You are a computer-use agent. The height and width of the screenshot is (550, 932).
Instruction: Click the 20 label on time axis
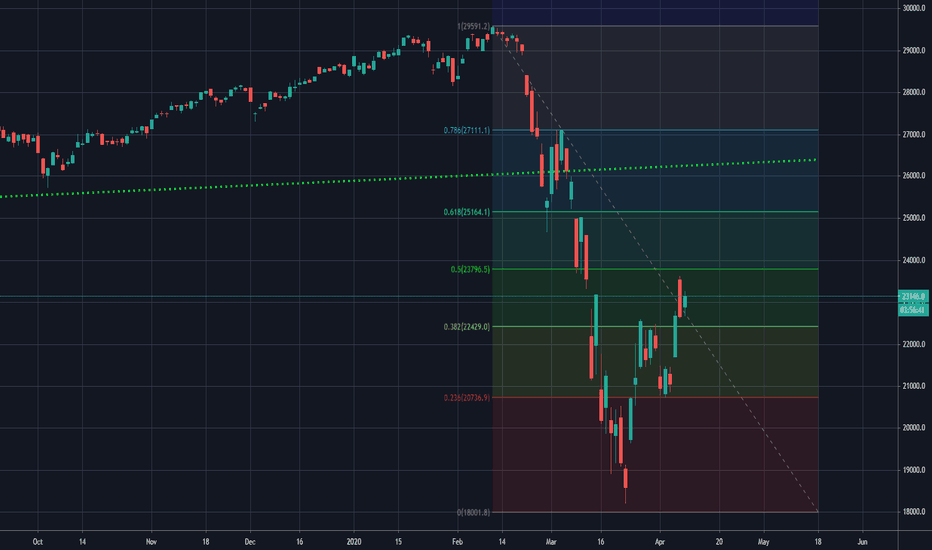(719, 542)
